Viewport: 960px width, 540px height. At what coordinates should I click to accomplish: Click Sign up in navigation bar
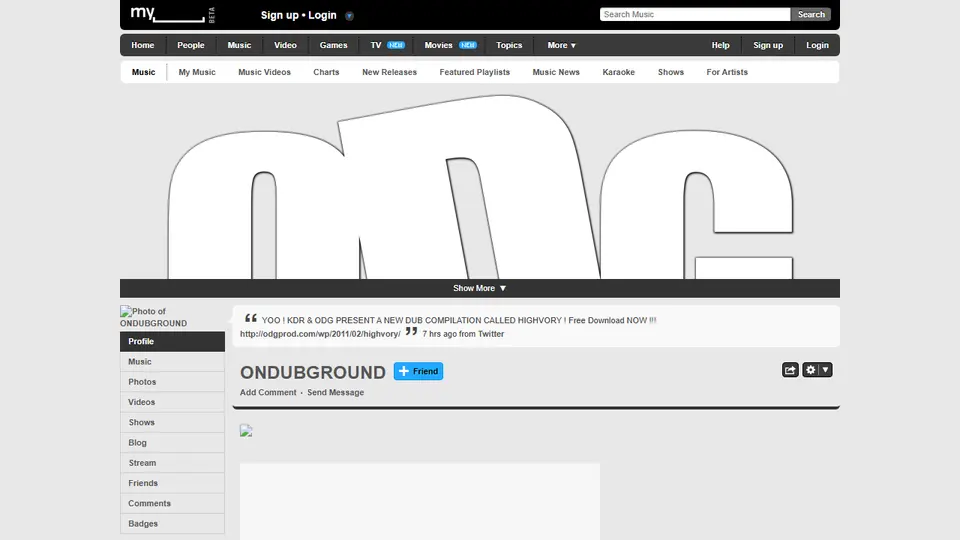(x=768, y=45)
